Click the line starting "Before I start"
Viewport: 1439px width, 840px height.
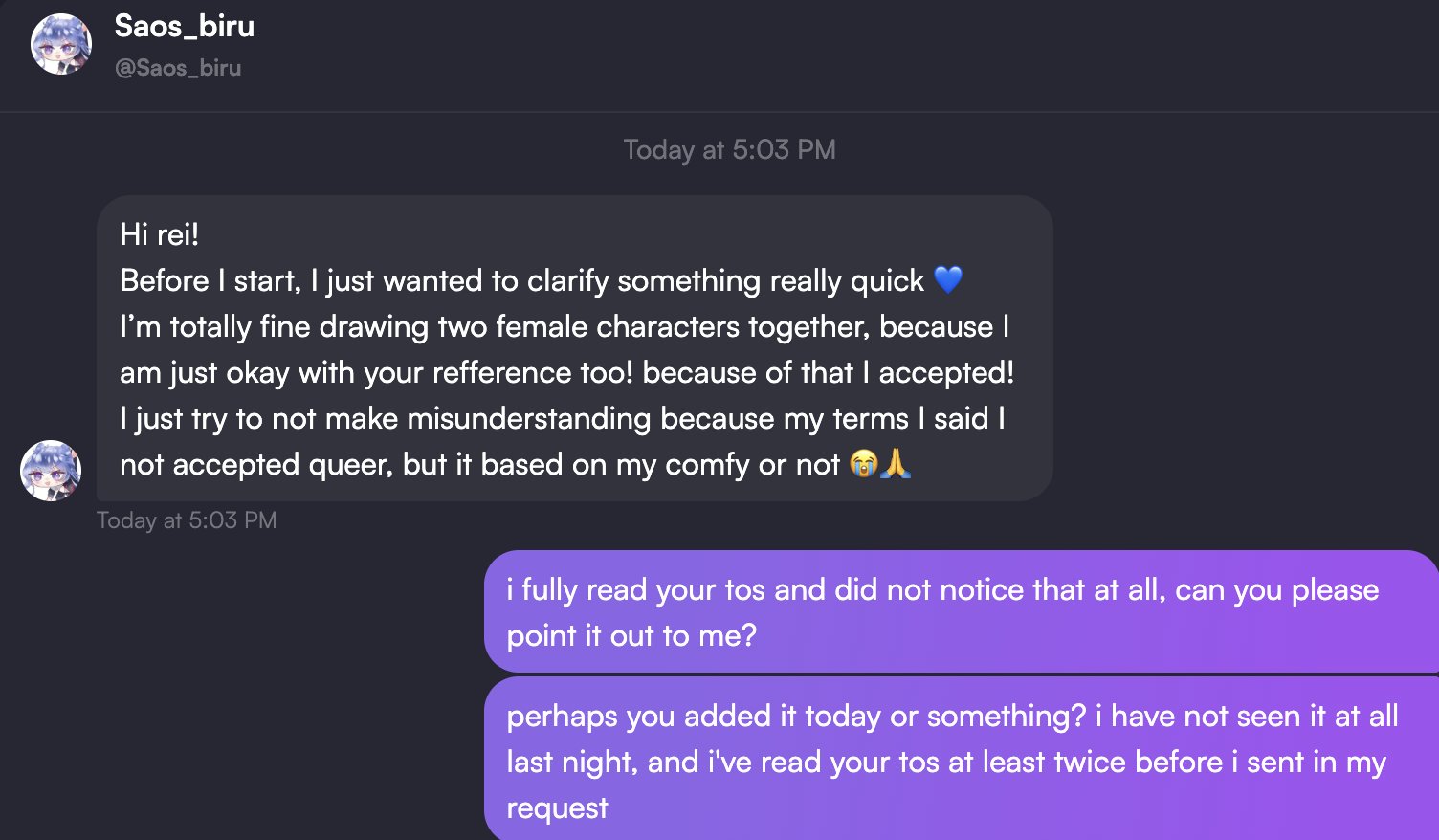coord(521,280)
